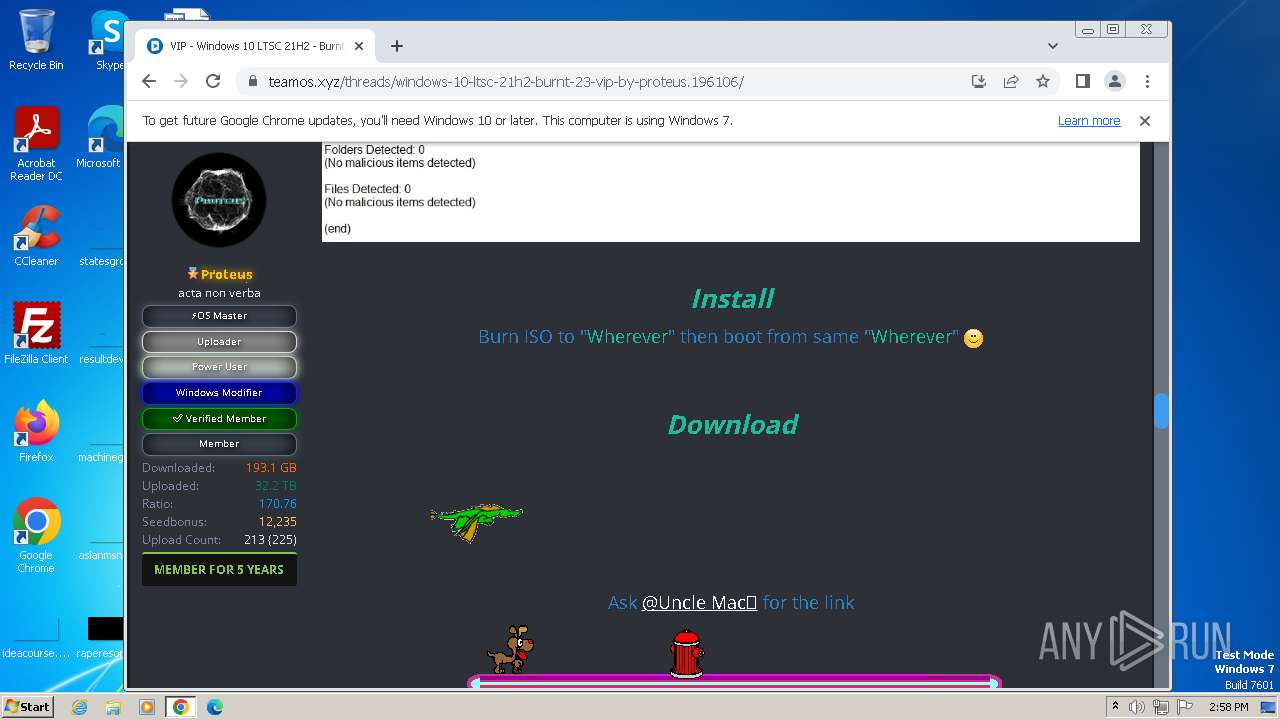Click the OS Master badge

point(219,316)
